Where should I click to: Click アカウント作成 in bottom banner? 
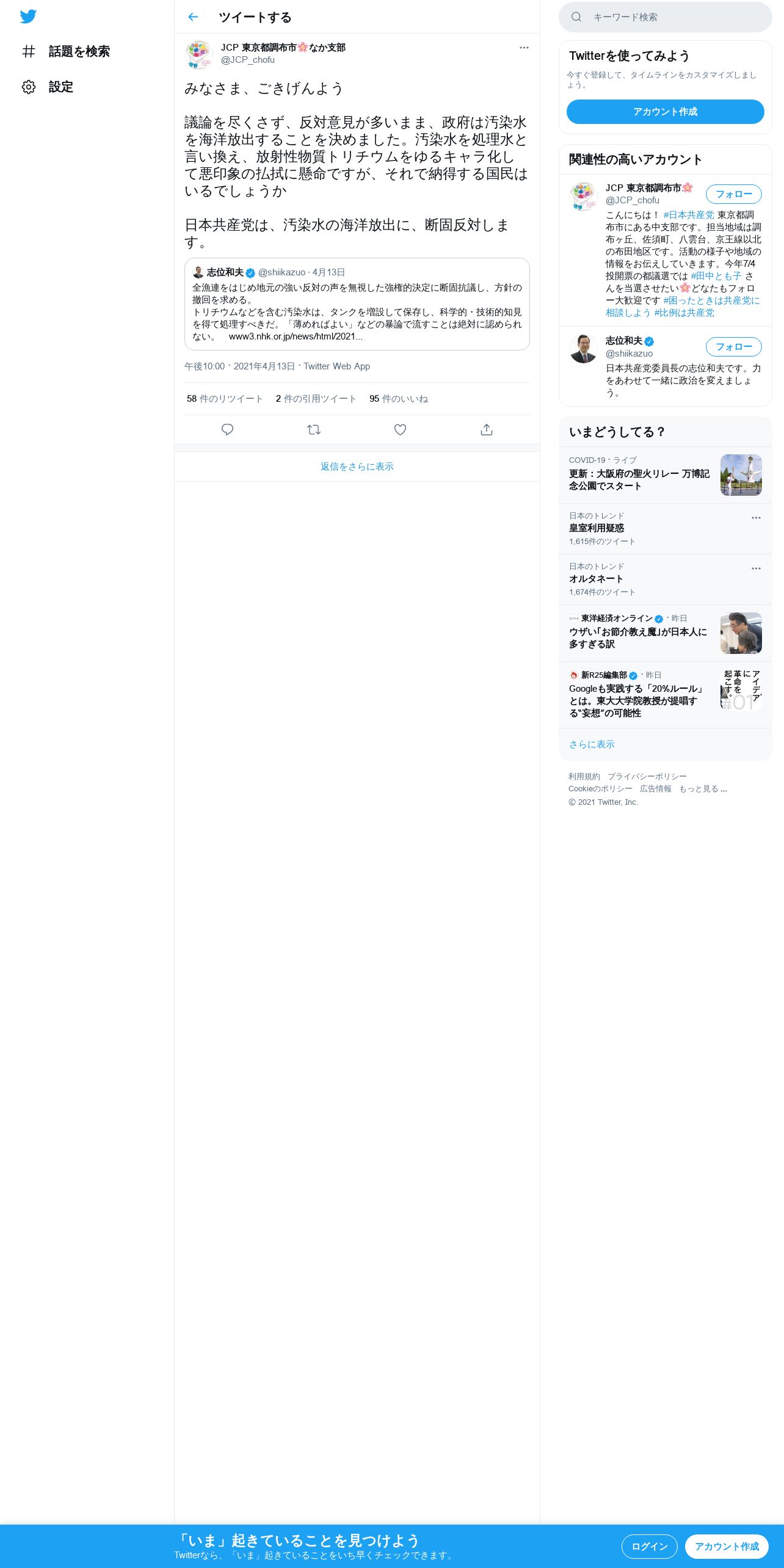[x=727, y=1547]
